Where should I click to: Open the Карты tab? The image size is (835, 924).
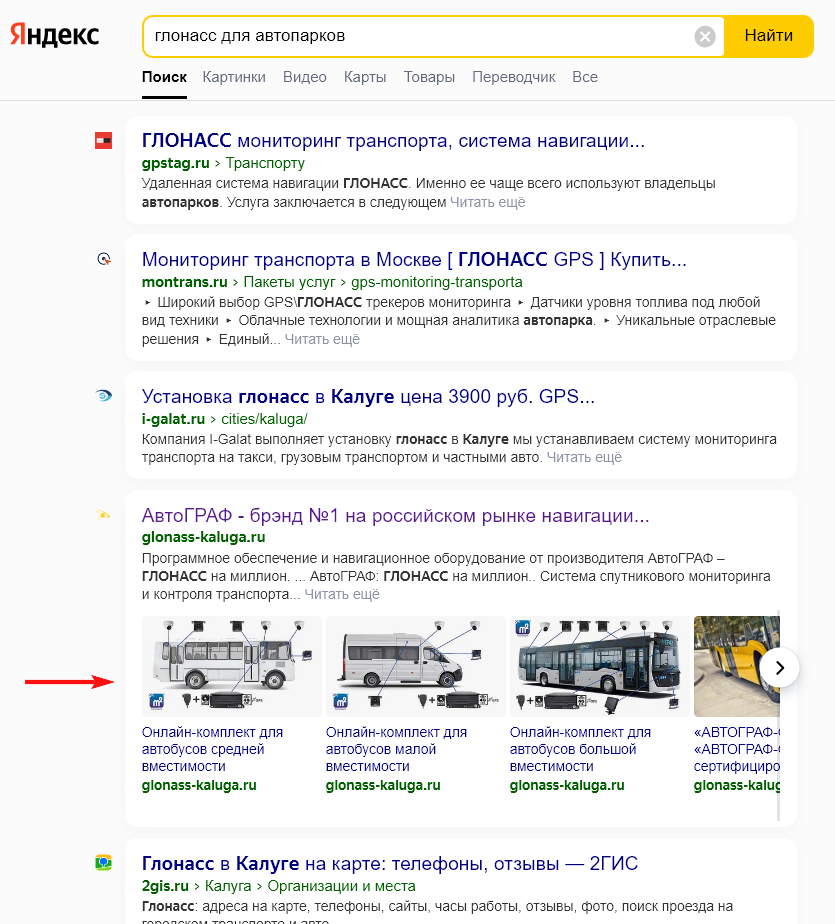363,76
